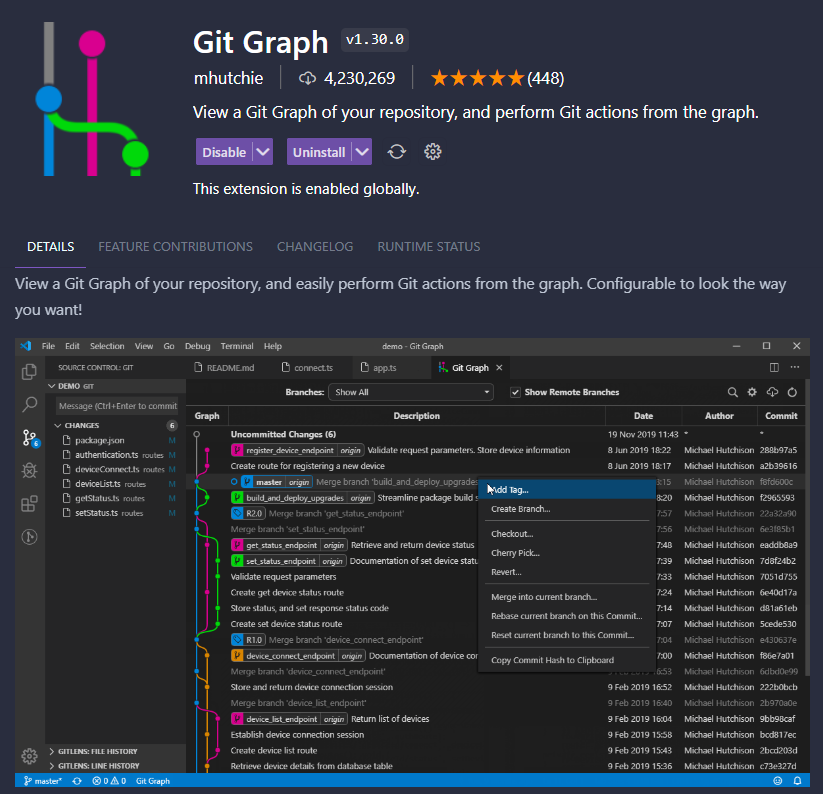Open Git Graph repository settings gear
823x794 pixels.
click(x=752, y=392)
